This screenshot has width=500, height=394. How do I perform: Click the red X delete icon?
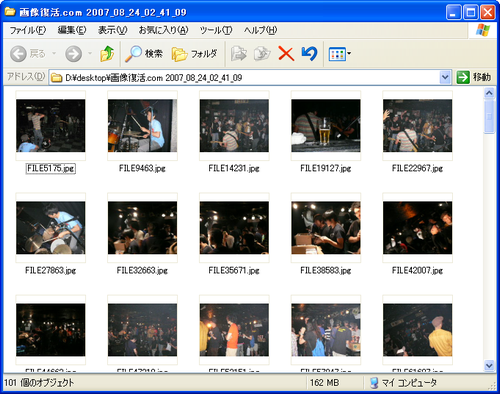(x=286, y=54)
